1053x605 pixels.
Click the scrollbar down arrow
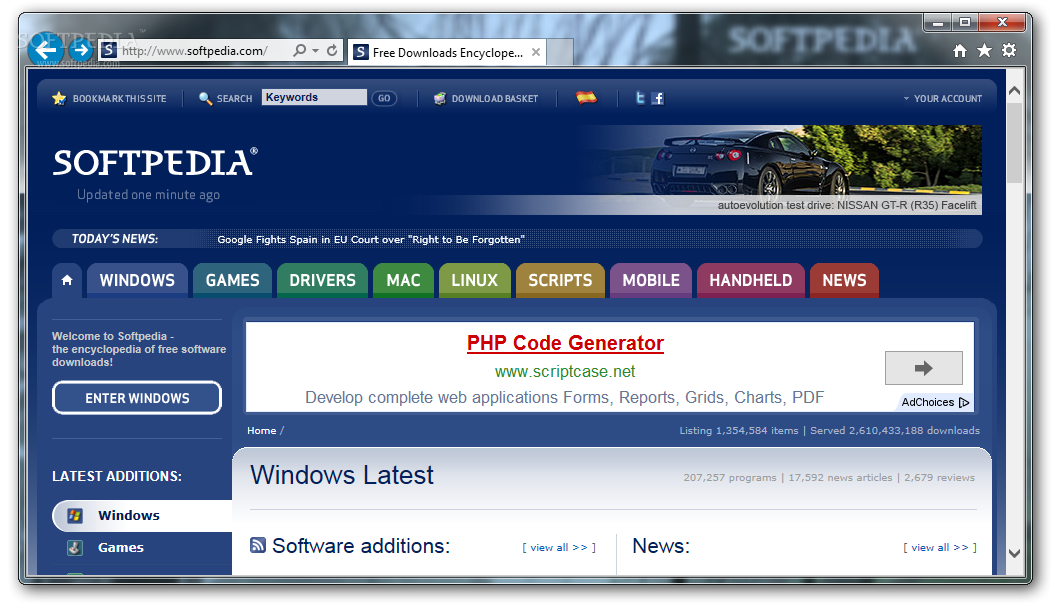click(x=1015, y=553)
